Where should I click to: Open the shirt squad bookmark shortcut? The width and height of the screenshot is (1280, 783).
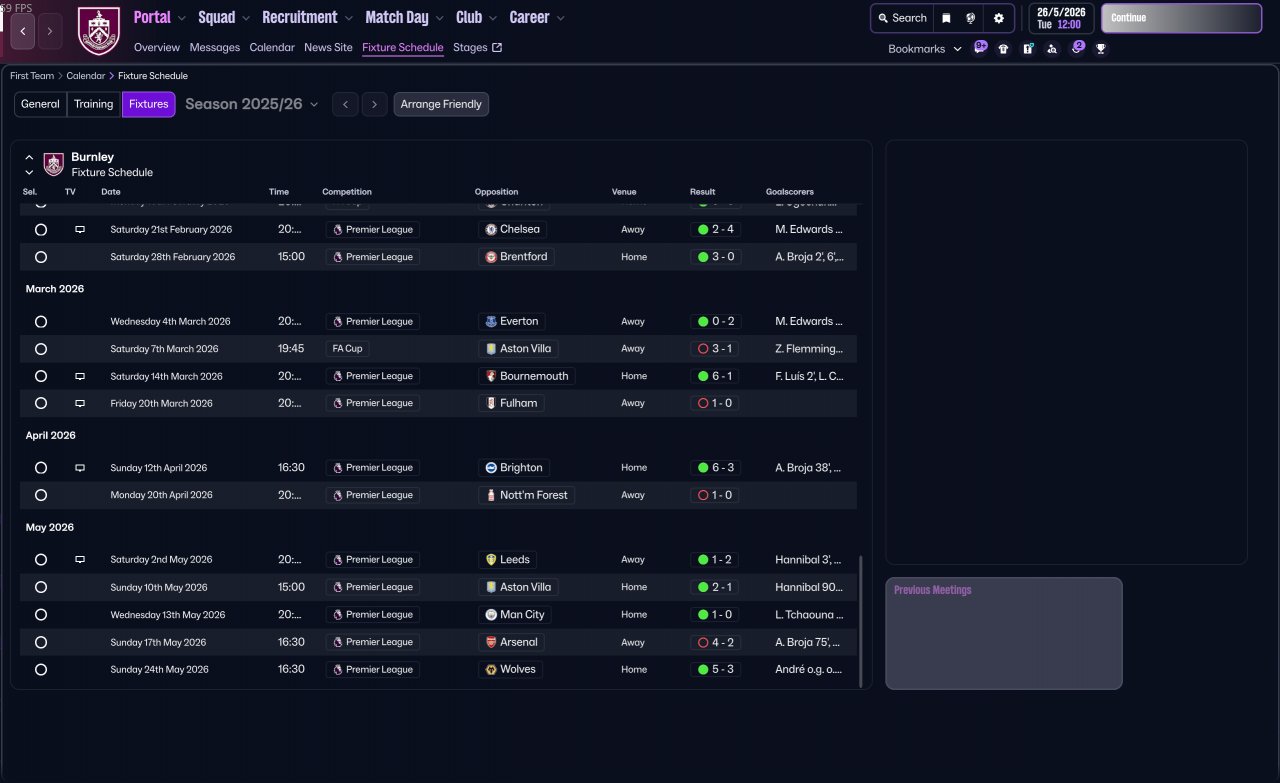click(1003, 48)
